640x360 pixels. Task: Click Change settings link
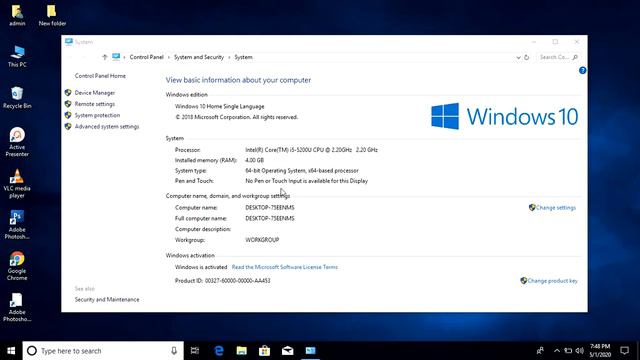(556, 208)
